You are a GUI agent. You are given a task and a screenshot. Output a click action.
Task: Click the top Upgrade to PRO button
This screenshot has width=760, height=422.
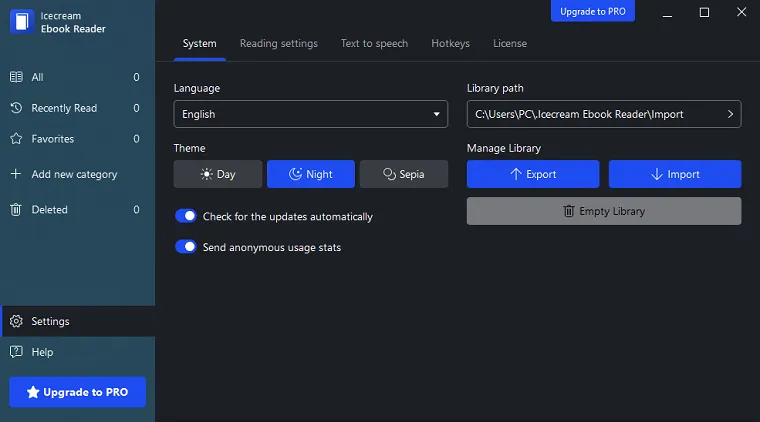[x=593, y=11]
